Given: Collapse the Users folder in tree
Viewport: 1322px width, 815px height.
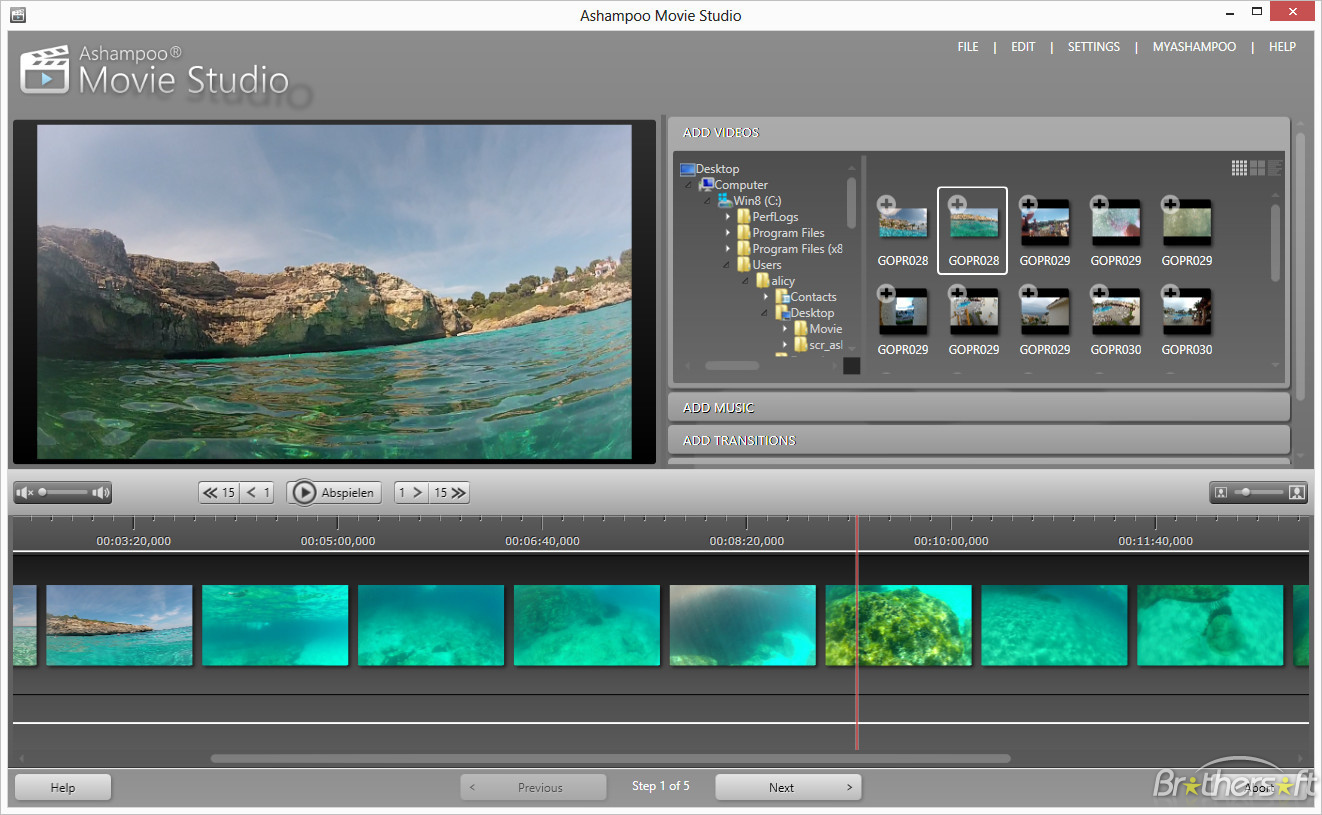Looking at the screenshot, I should click(728, 265).
